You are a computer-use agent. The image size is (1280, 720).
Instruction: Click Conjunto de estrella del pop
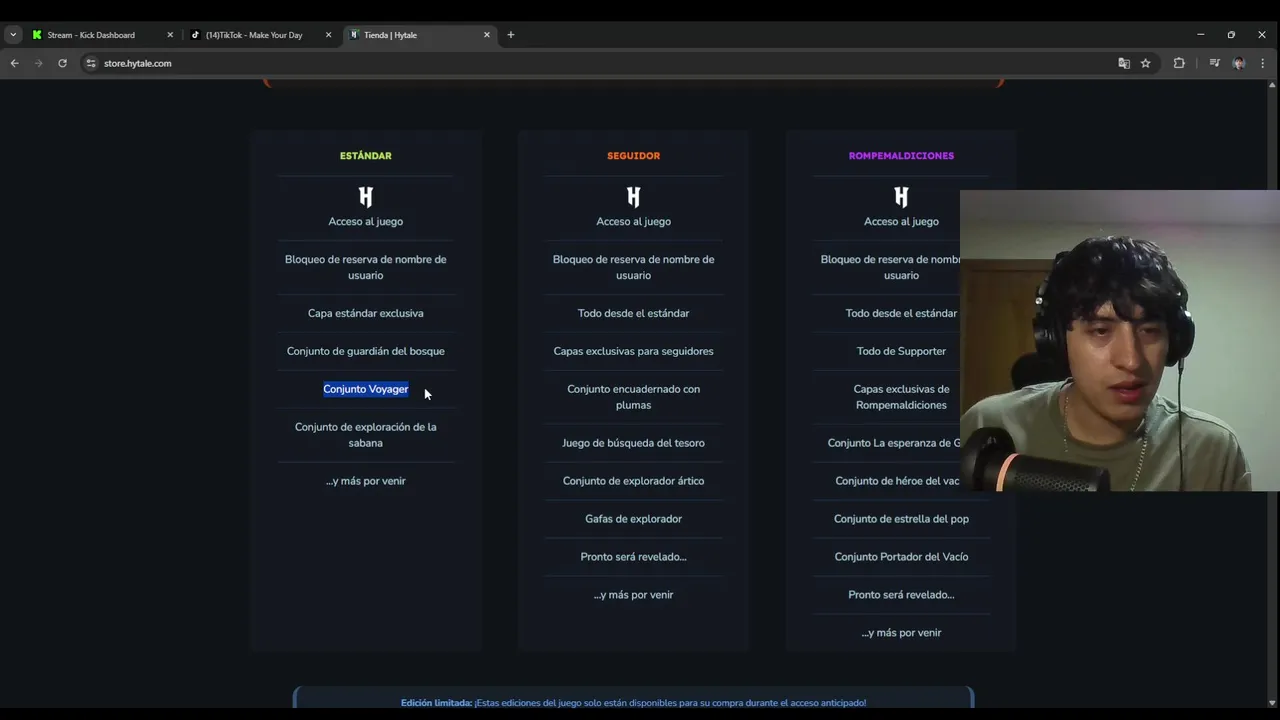(x=901, y=519)
